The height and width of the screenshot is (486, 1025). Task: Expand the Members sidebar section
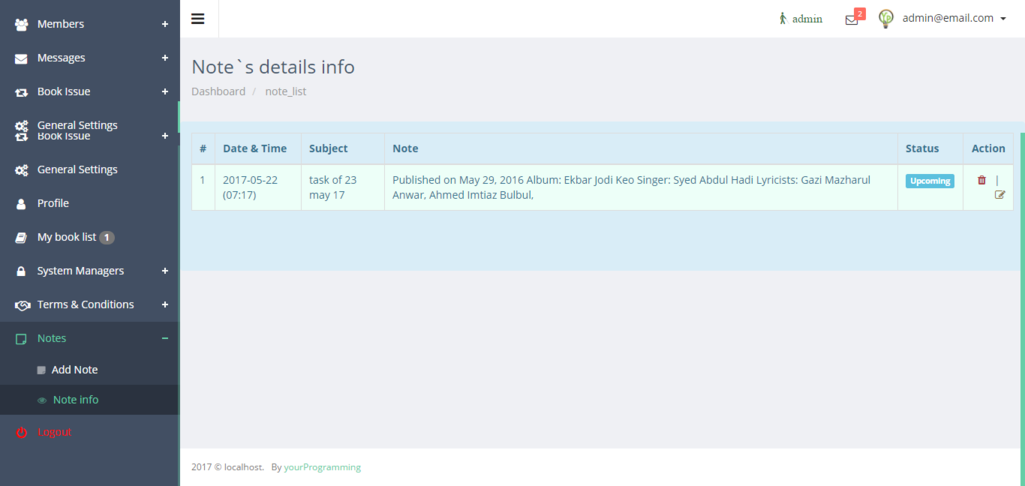[165, 24]
